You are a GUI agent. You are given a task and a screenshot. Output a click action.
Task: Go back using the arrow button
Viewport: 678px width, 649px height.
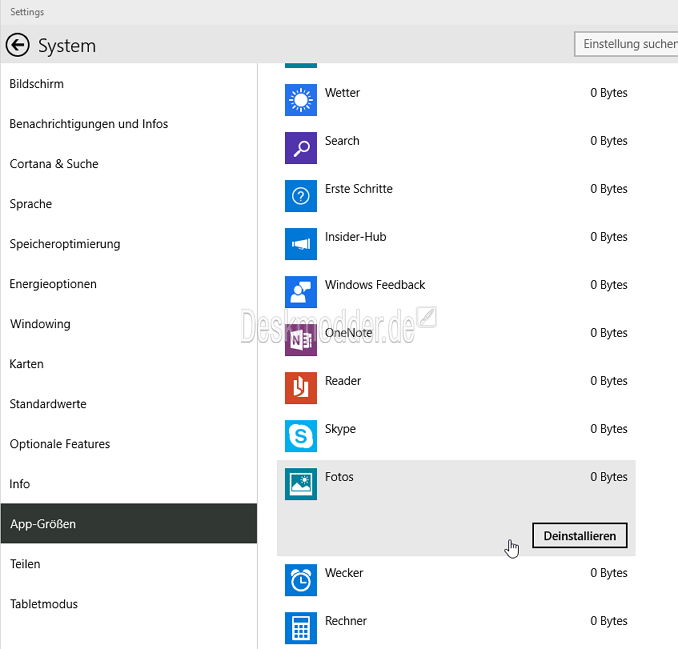coord(18,45)
